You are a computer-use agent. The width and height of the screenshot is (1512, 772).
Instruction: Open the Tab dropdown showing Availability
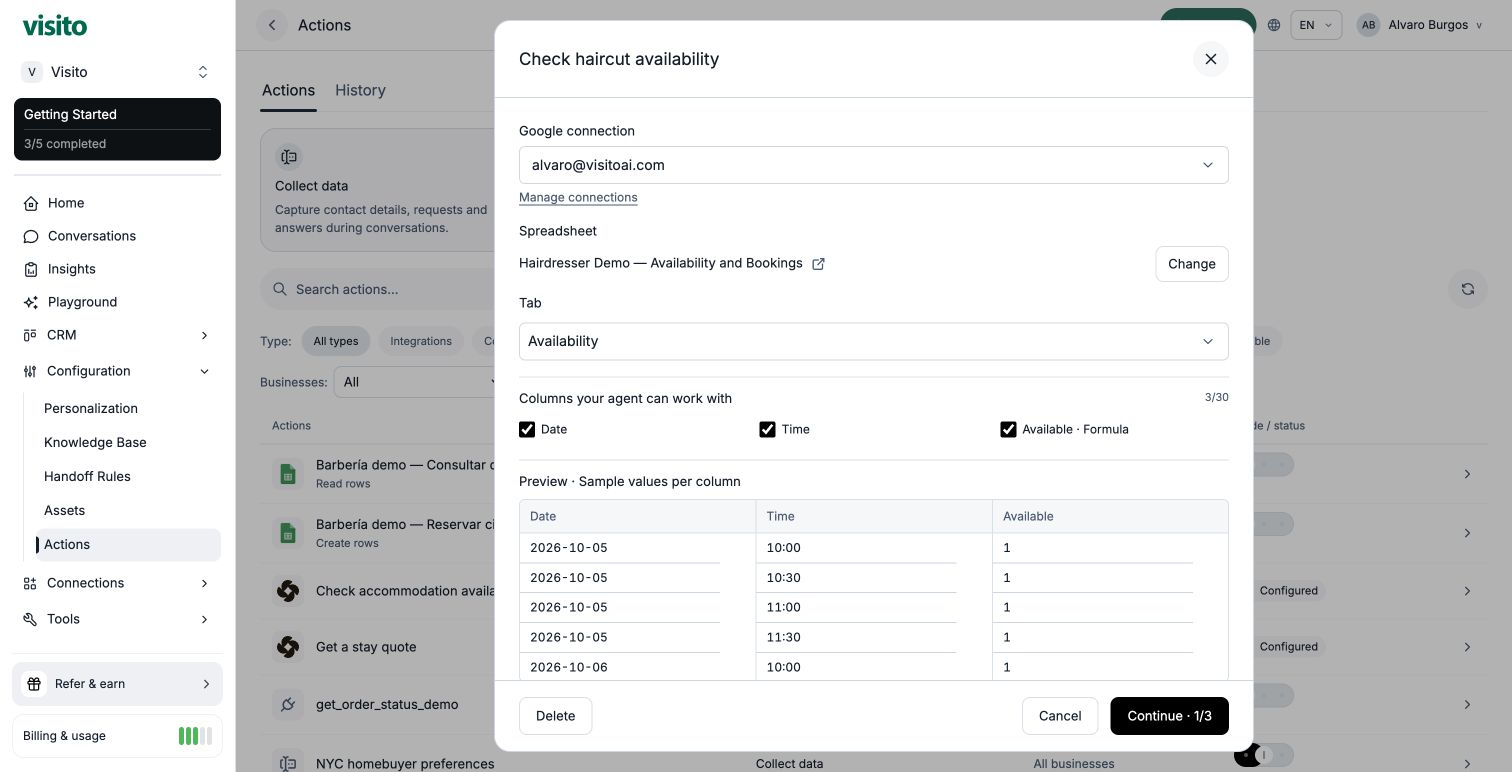coord(873,341)
